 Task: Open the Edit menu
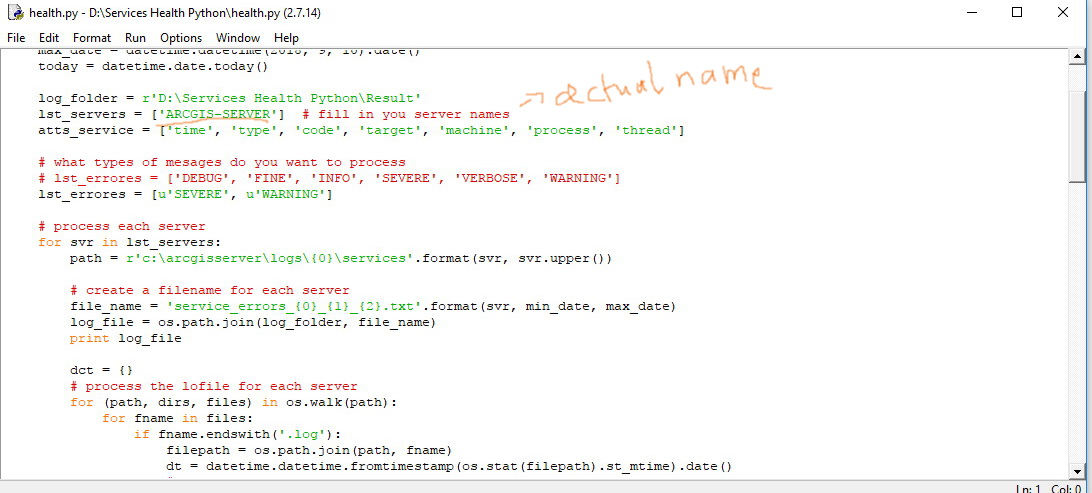click(49, 38)
